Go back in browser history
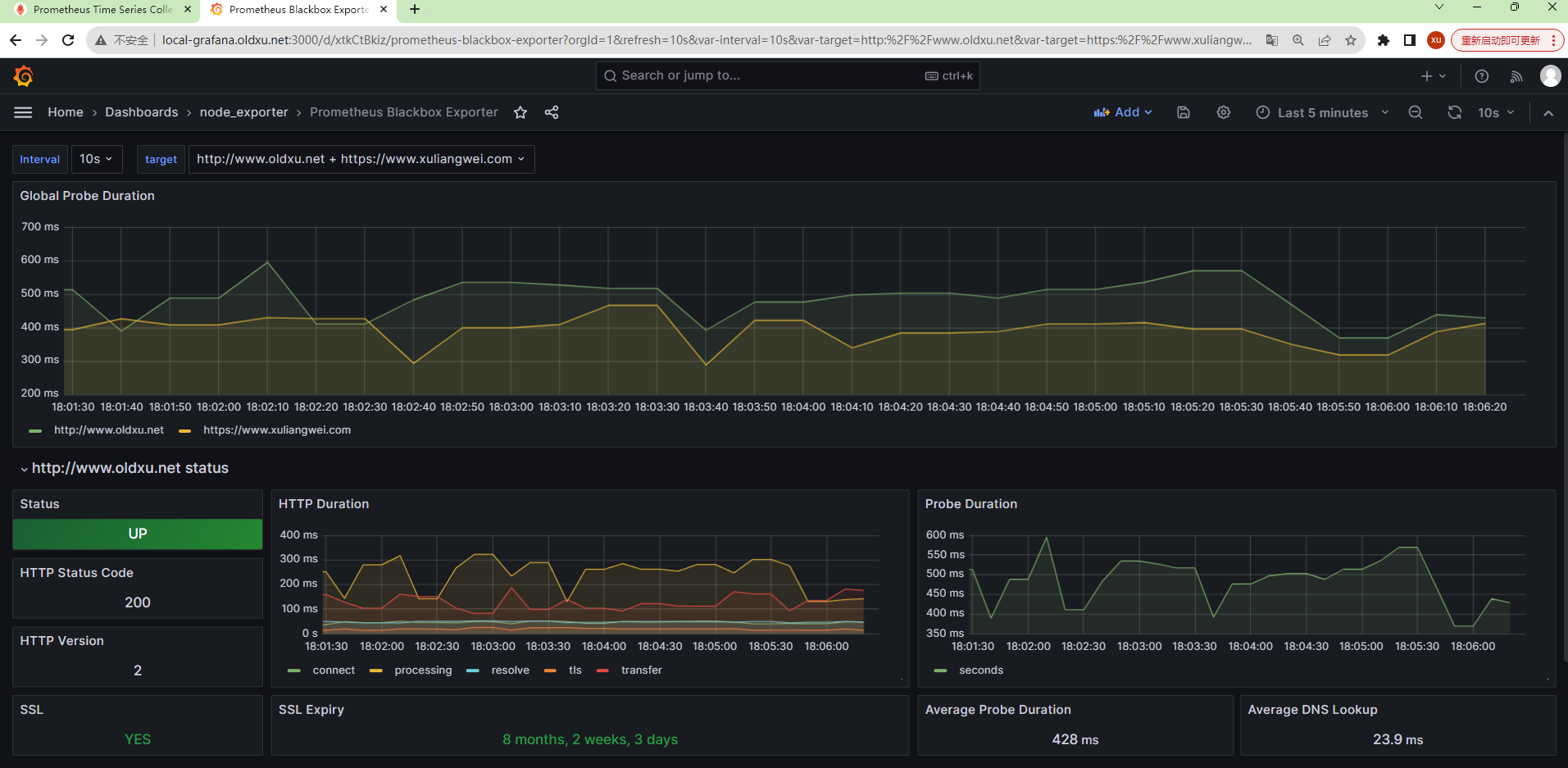The width and height of the screenshot is (1568, 768). point(16,40)
